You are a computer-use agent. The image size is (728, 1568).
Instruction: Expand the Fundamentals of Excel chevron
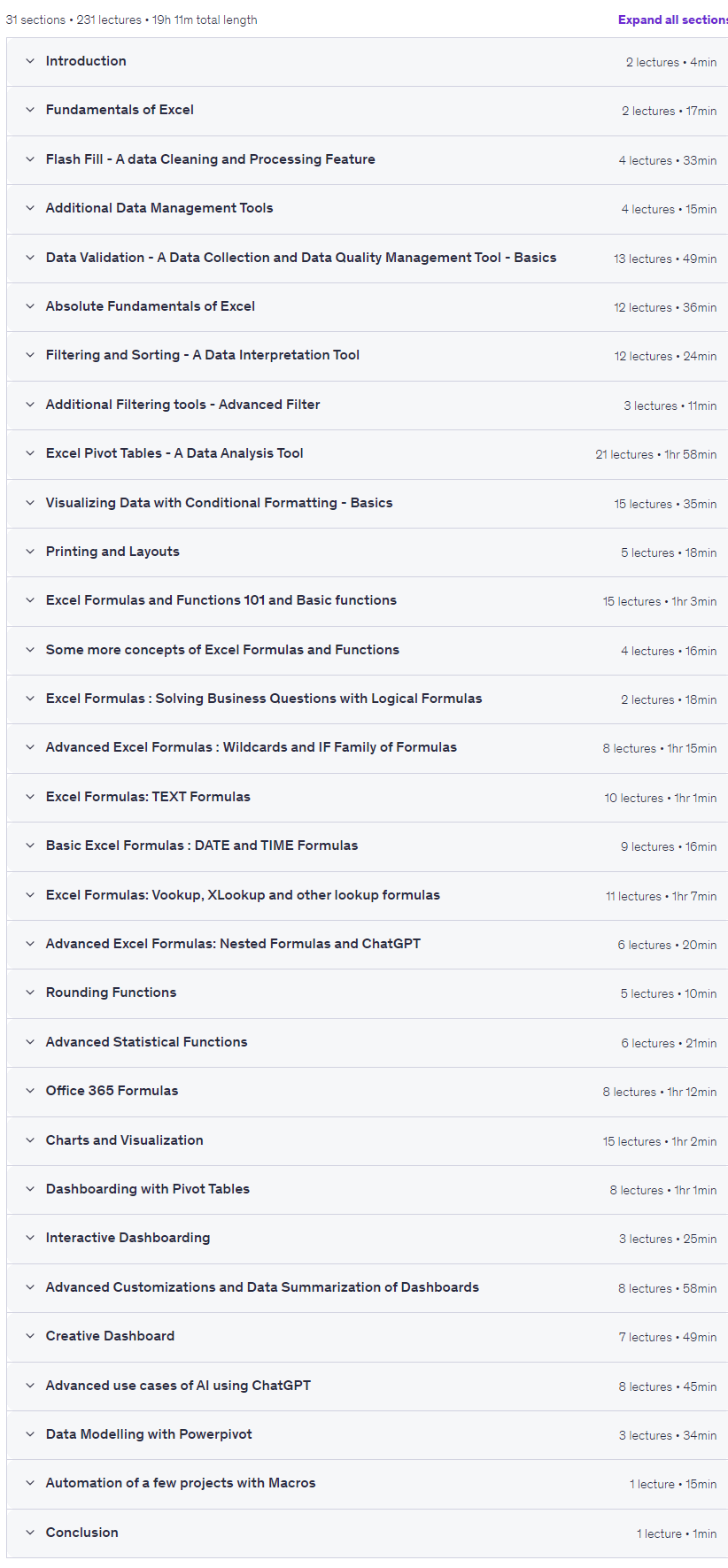tap(30, 110)
